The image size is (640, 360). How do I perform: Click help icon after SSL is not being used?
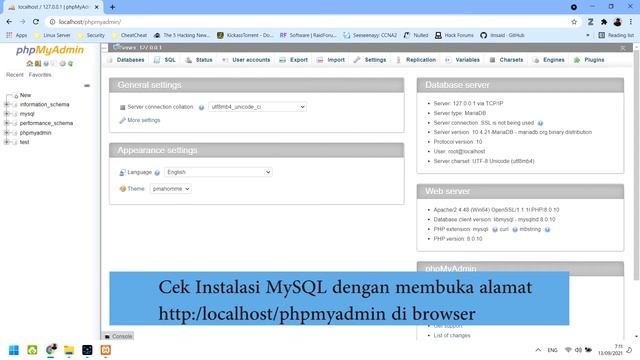[x=540, y=123]
